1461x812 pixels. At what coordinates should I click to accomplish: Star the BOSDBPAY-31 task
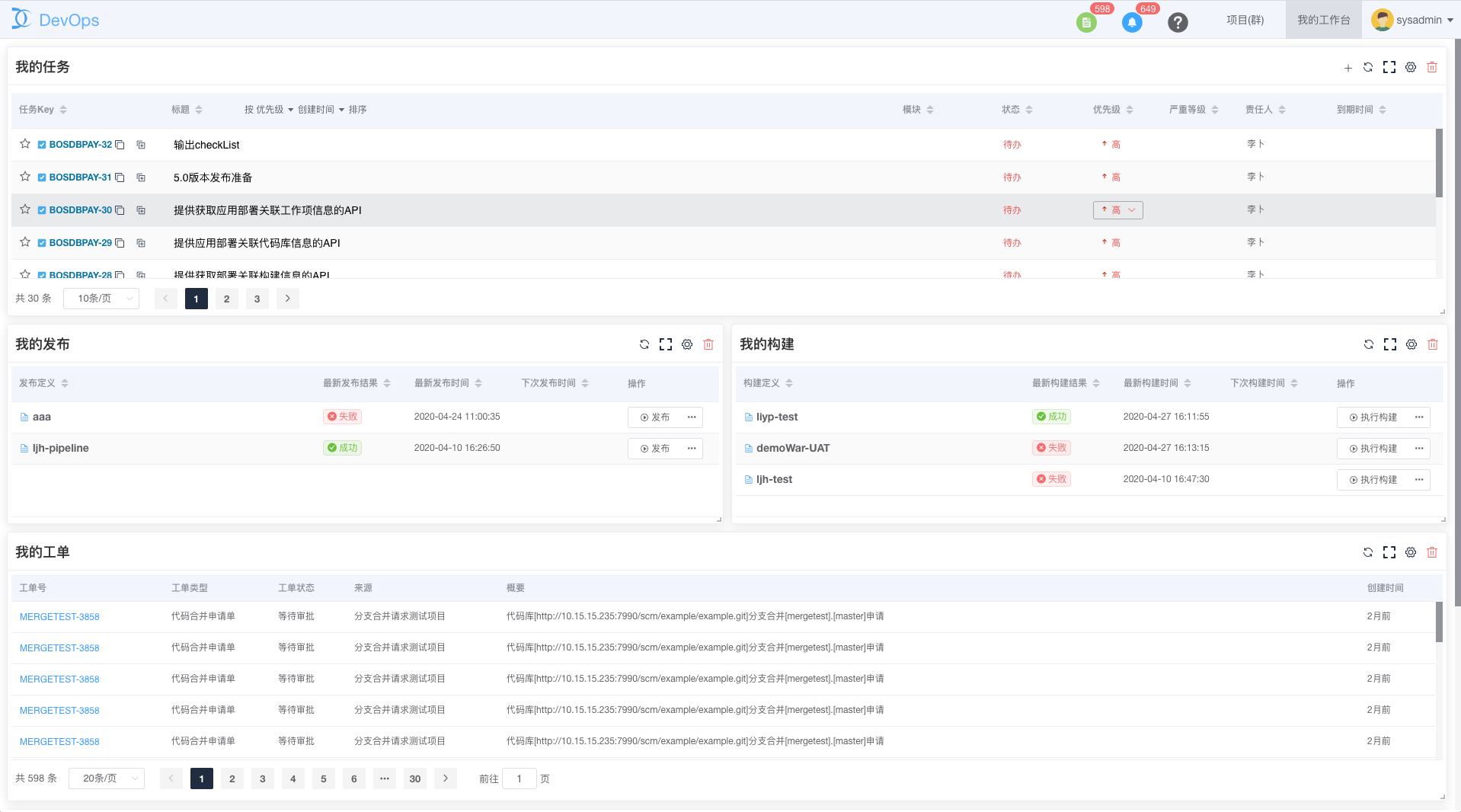25,177
